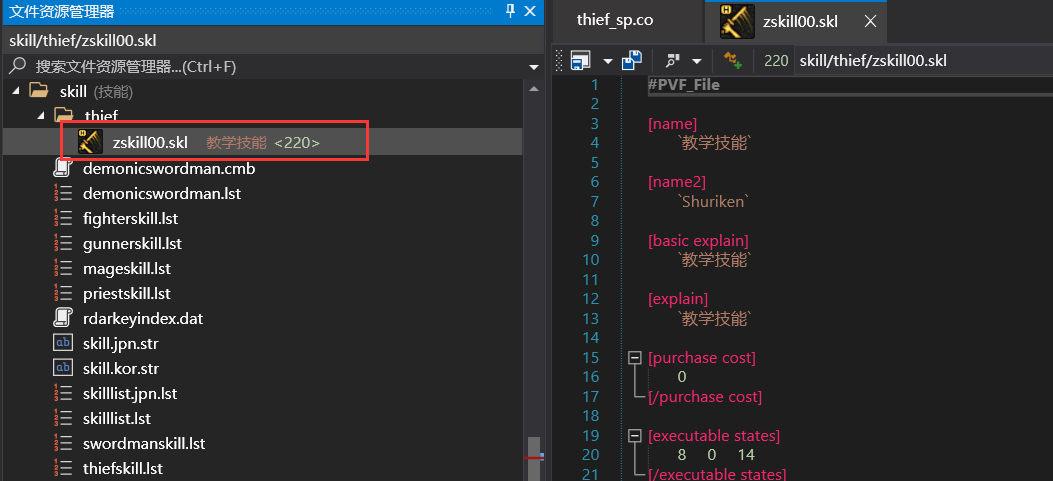Click the script icon of demonicswordman.cmb
The height and width of the screenshot is (481, 1053).
(62, 168)
